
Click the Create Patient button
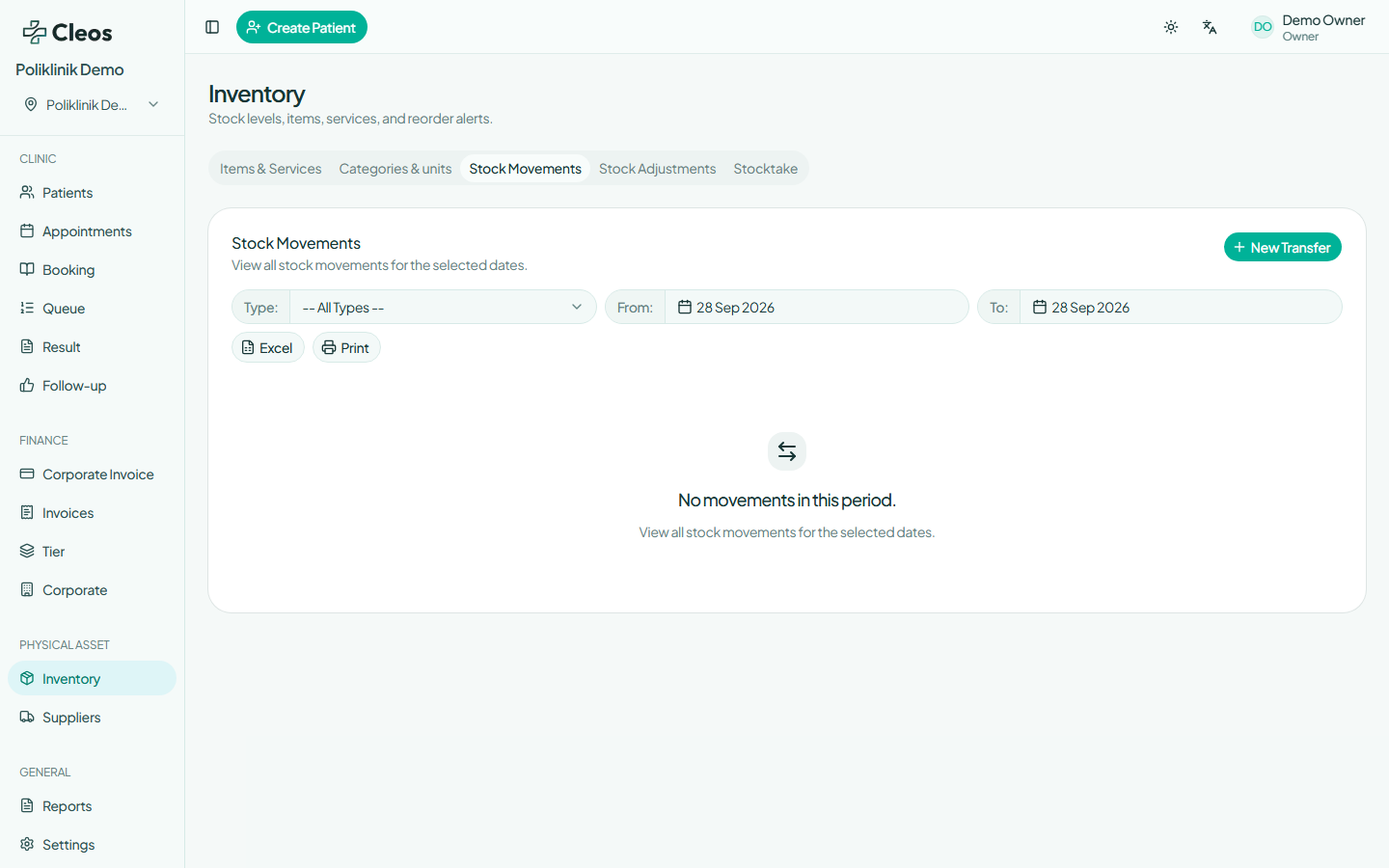point(302,27)
